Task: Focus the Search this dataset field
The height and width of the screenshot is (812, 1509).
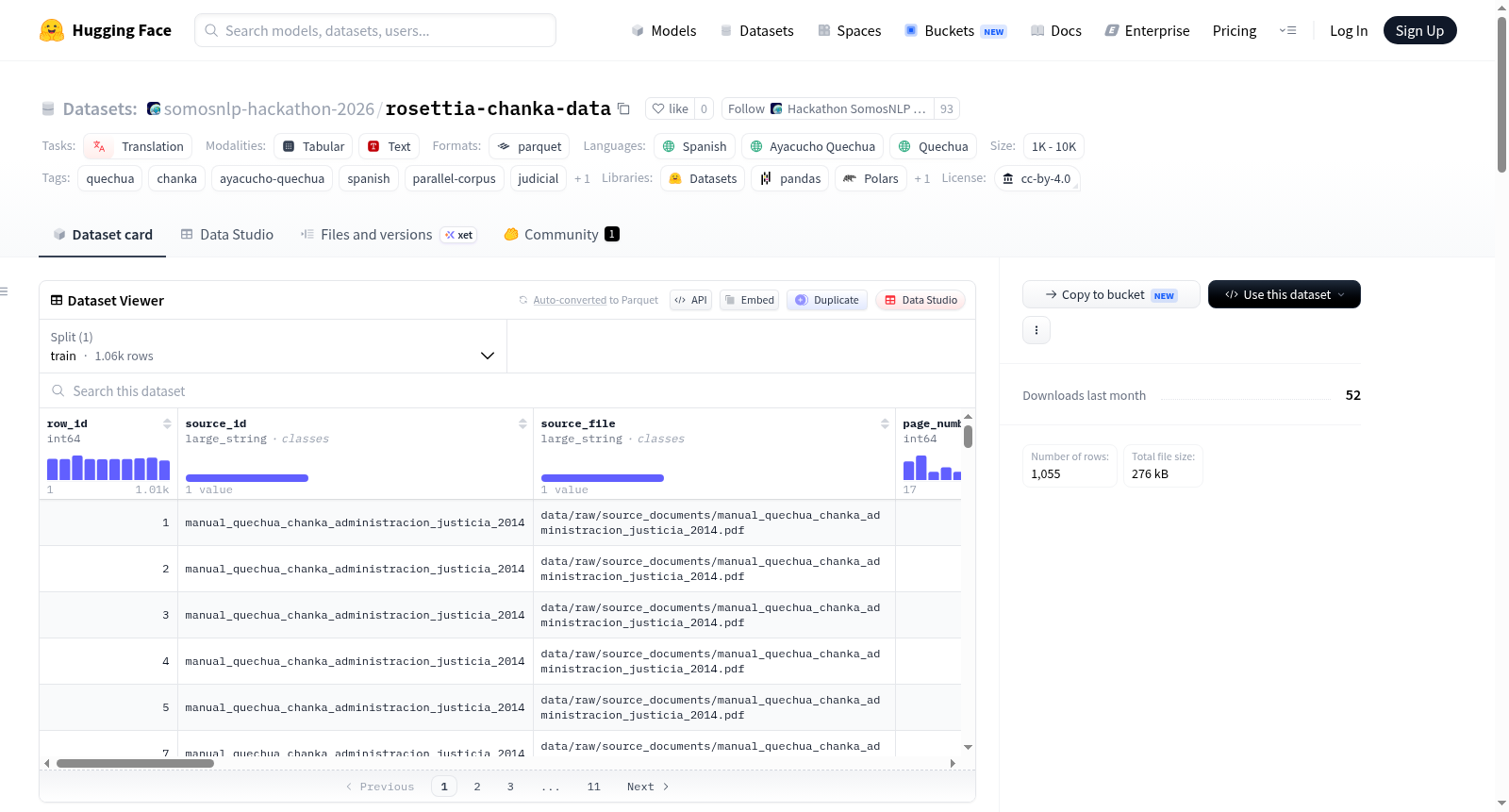Action: click(507, 390)
